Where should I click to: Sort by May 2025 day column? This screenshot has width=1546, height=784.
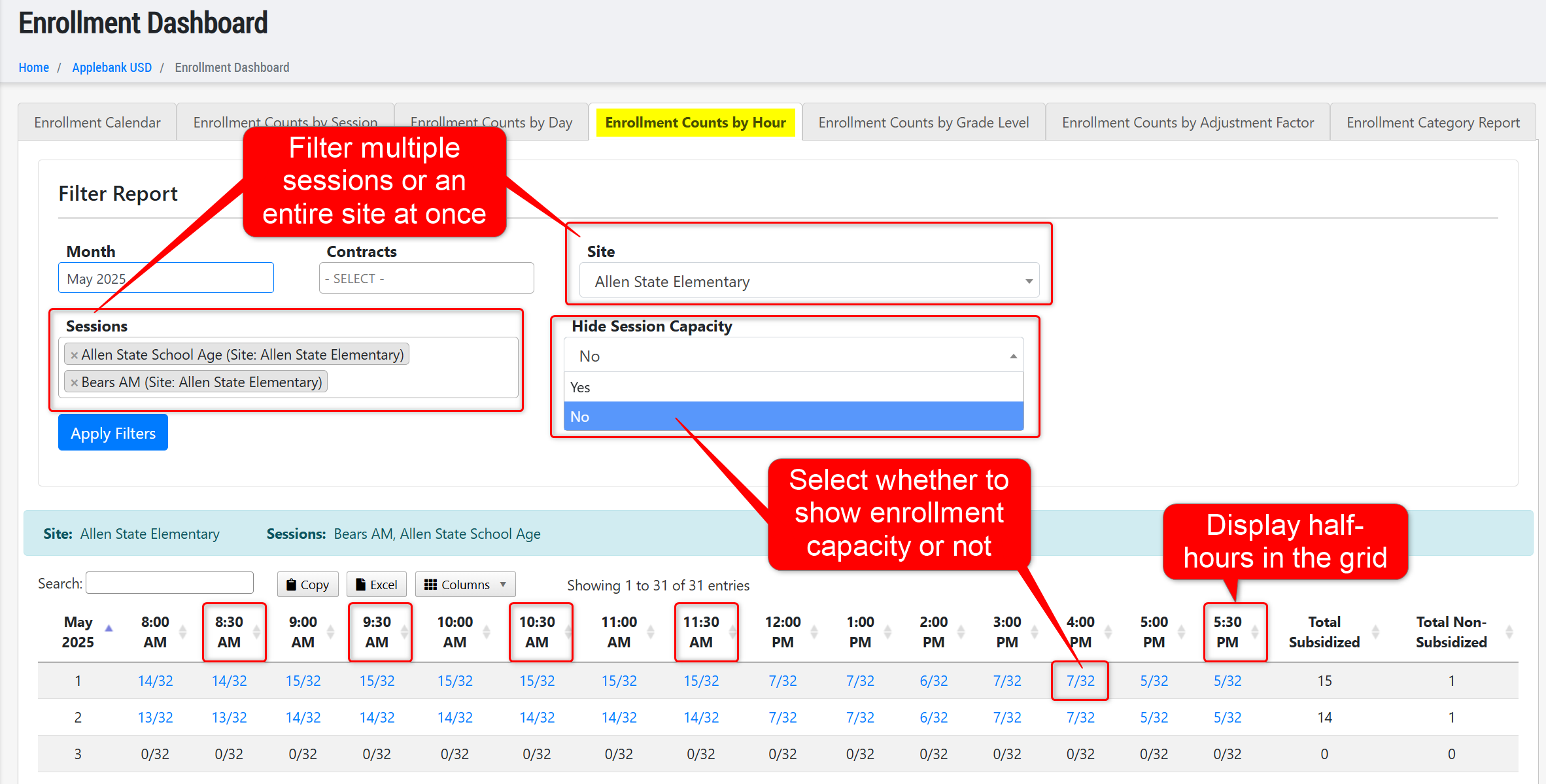pyautogui.click(x=78, y=632)
